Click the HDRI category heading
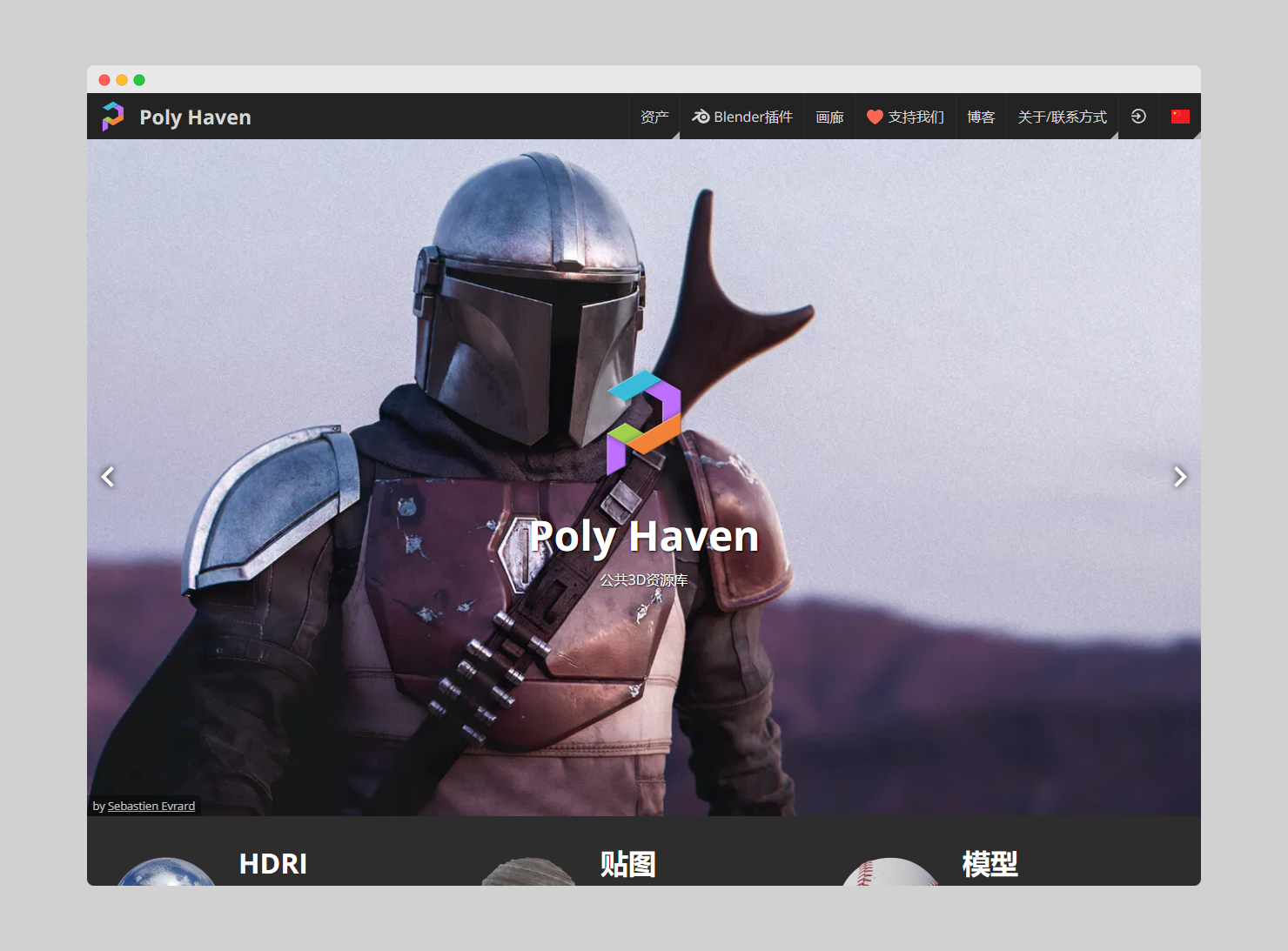The image size is (1288, 951). tap(273, 864)
